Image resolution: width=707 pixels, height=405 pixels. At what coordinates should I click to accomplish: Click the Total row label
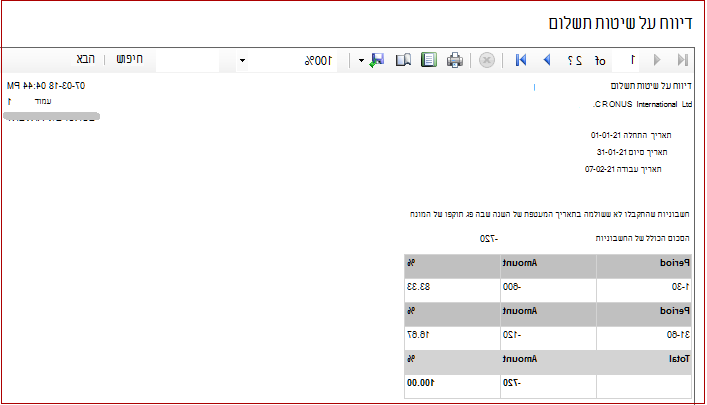[x=679, y=359]
